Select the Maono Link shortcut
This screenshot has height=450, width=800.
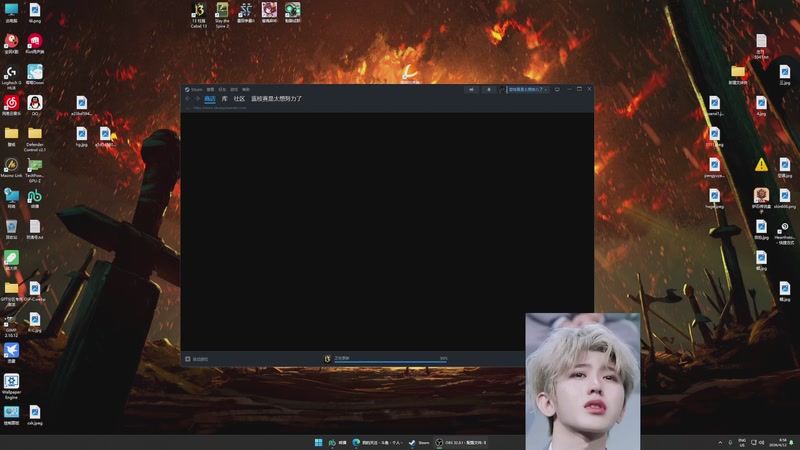click(x=11, y=167)
